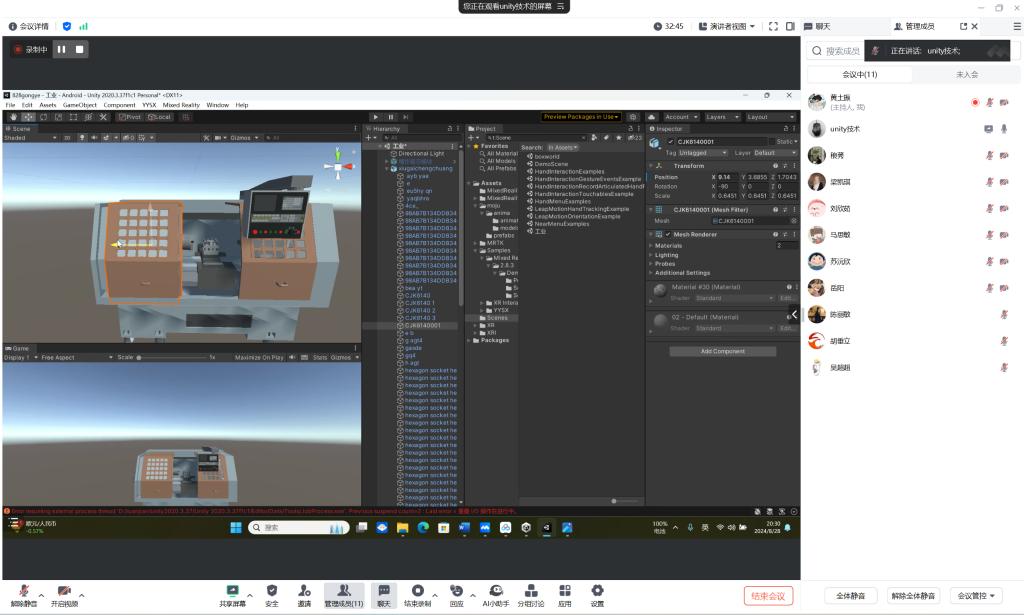Open breakout rooms (分组讨论) icon
Viewport: 1024px width, 615px height.
click(x=531, y=591)
